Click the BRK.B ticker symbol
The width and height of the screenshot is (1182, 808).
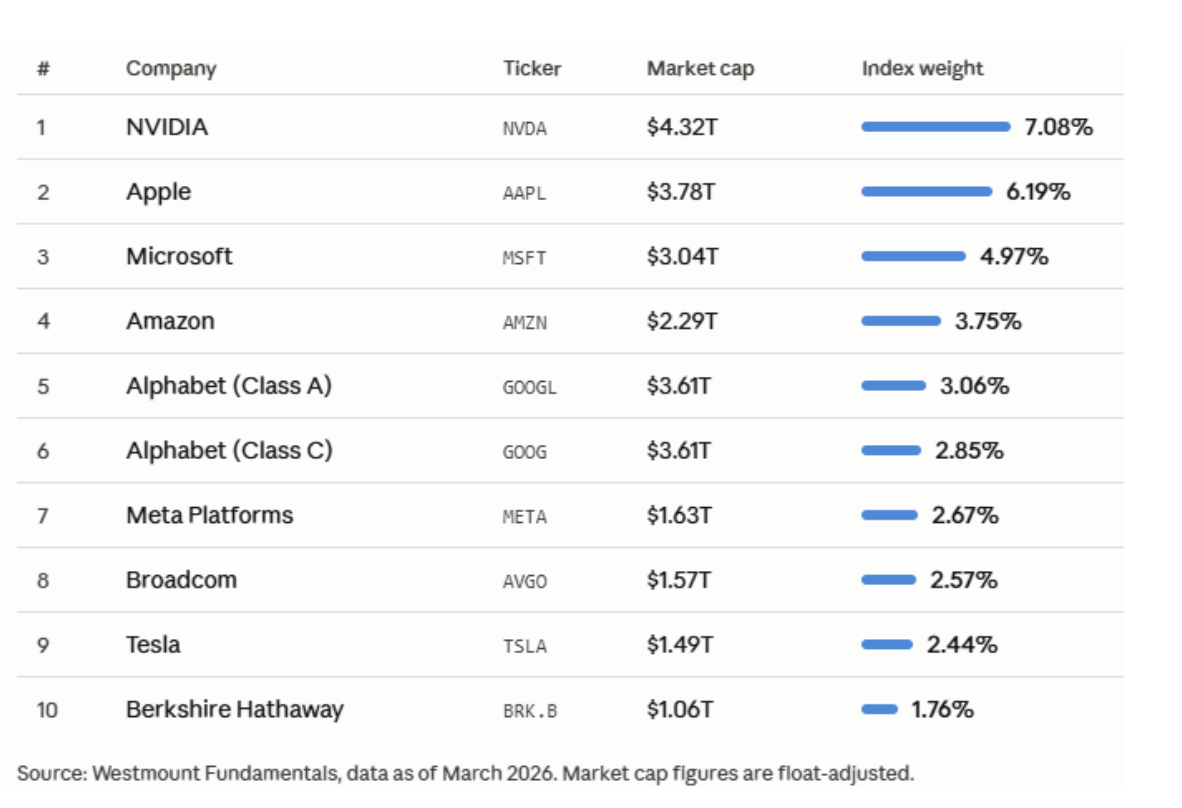(x=530, y=712)
